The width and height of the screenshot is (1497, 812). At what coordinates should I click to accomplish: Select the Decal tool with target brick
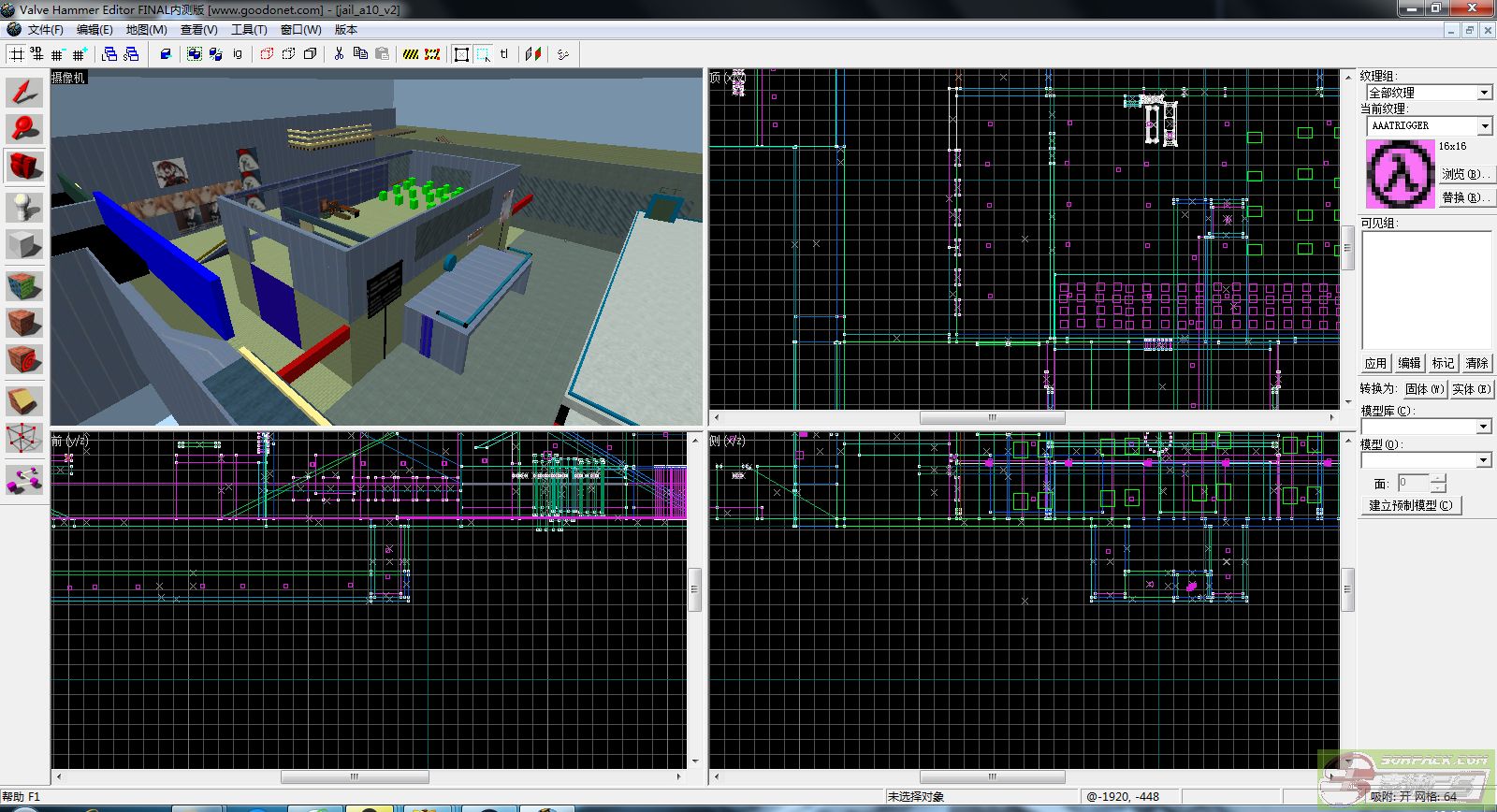click(24, 360)
